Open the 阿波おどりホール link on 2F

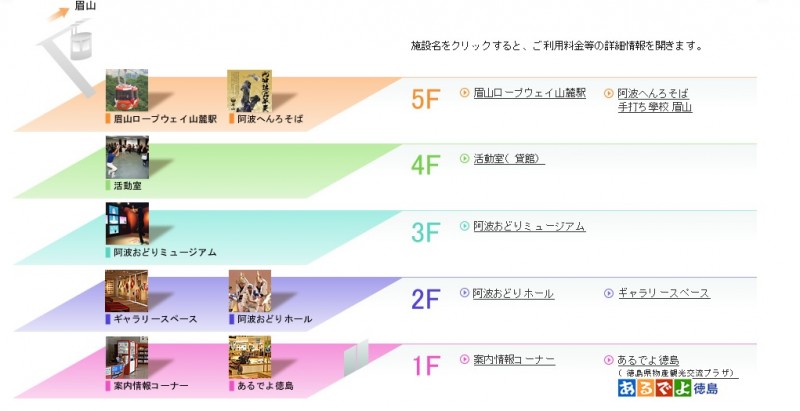point(513,293)
